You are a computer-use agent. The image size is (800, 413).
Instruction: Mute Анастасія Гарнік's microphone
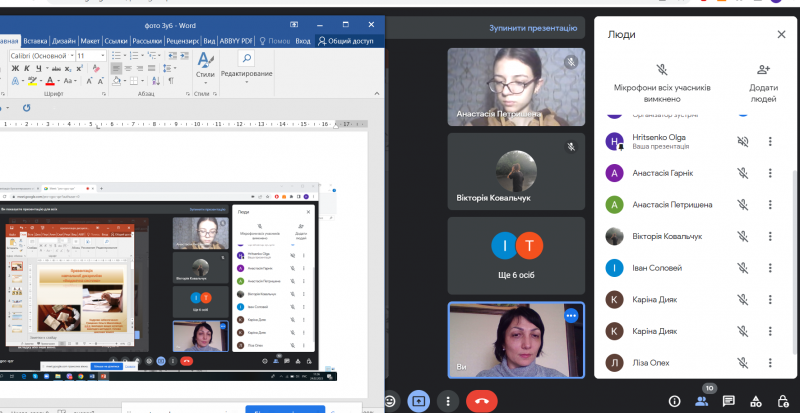[742, 174]
